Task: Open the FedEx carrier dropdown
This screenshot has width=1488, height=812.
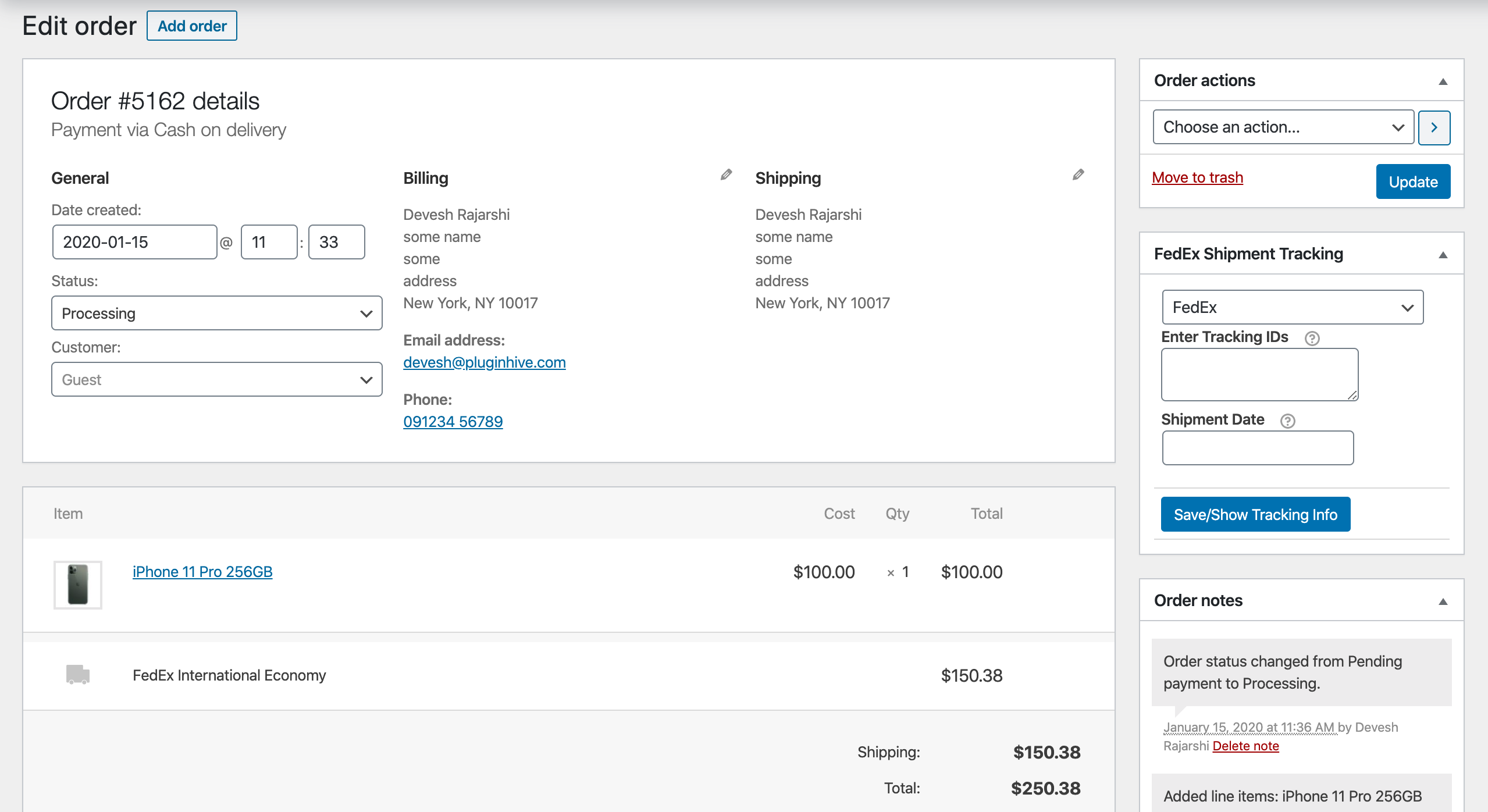Action: pos(1292,307)
